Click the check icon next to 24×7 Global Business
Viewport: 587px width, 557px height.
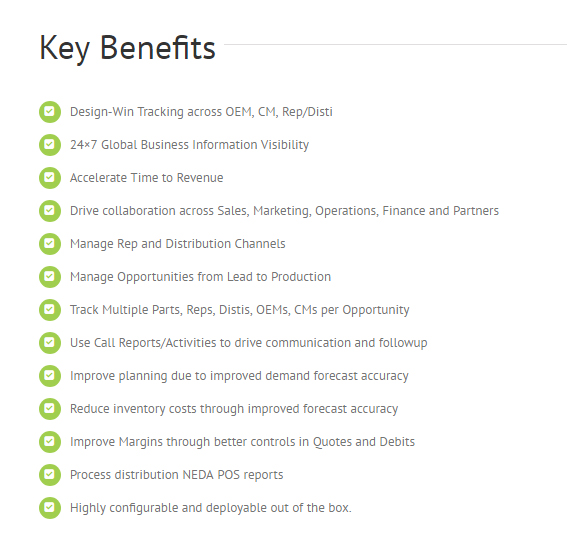coord(50,144)
